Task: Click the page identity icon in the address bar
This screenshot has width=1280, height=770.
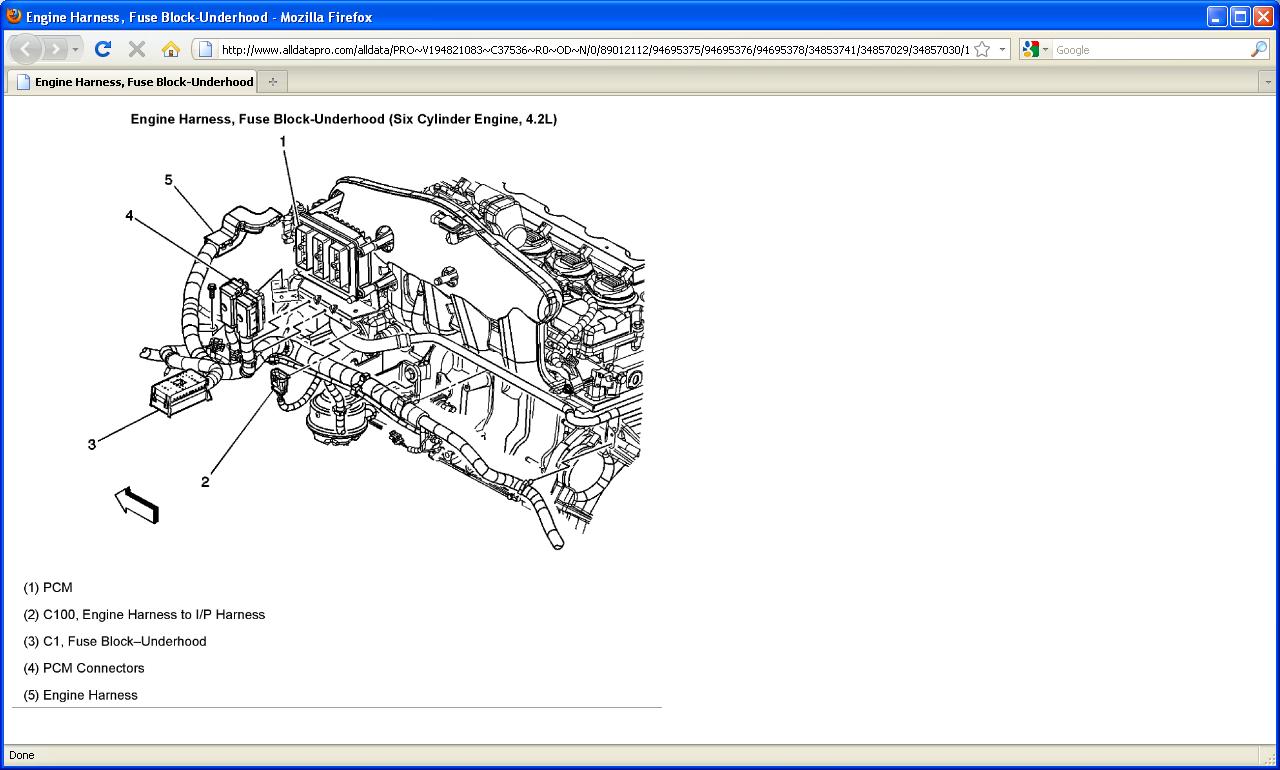Action: [x=205, y=49]
